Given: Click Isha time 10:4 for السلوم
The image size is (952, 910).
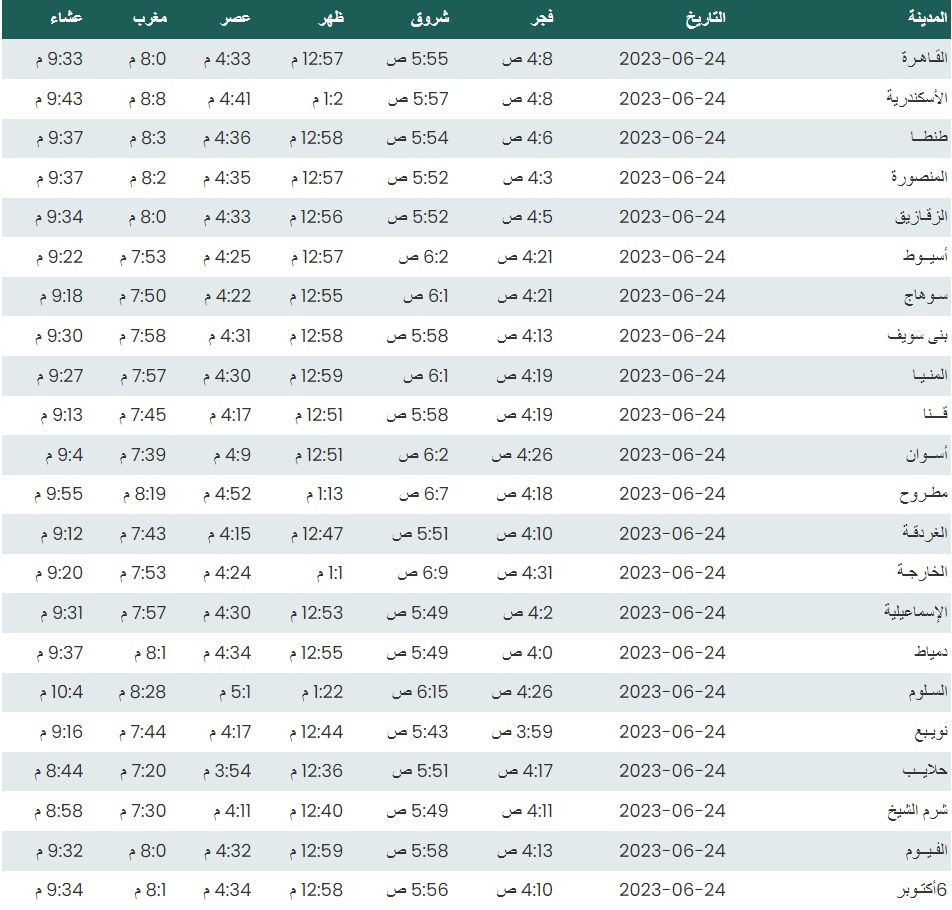Looking at the screenshot, I should click(61, 692).
